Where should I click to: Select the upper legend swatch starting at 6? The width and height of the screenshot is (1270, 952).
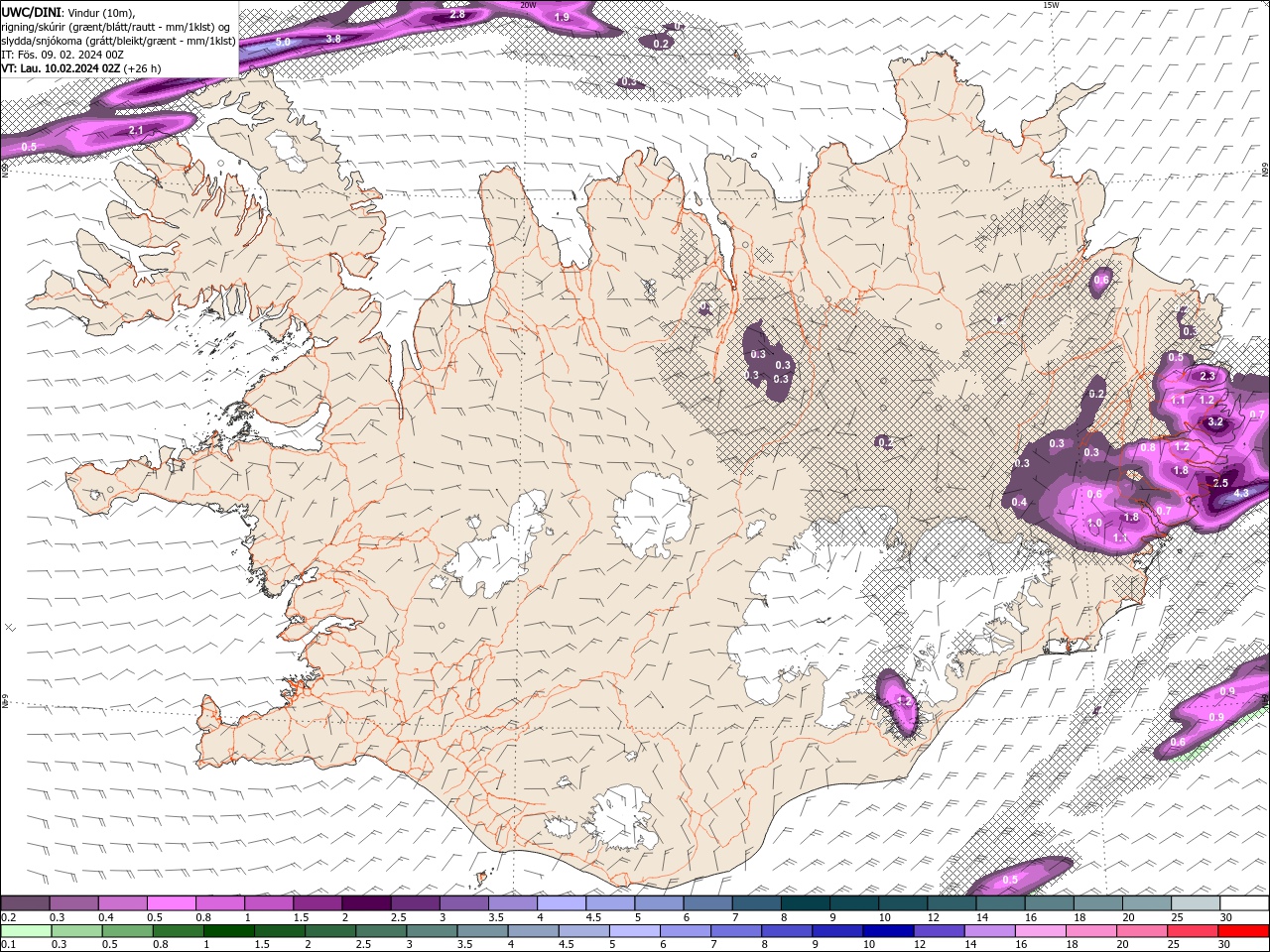(708, 903)
